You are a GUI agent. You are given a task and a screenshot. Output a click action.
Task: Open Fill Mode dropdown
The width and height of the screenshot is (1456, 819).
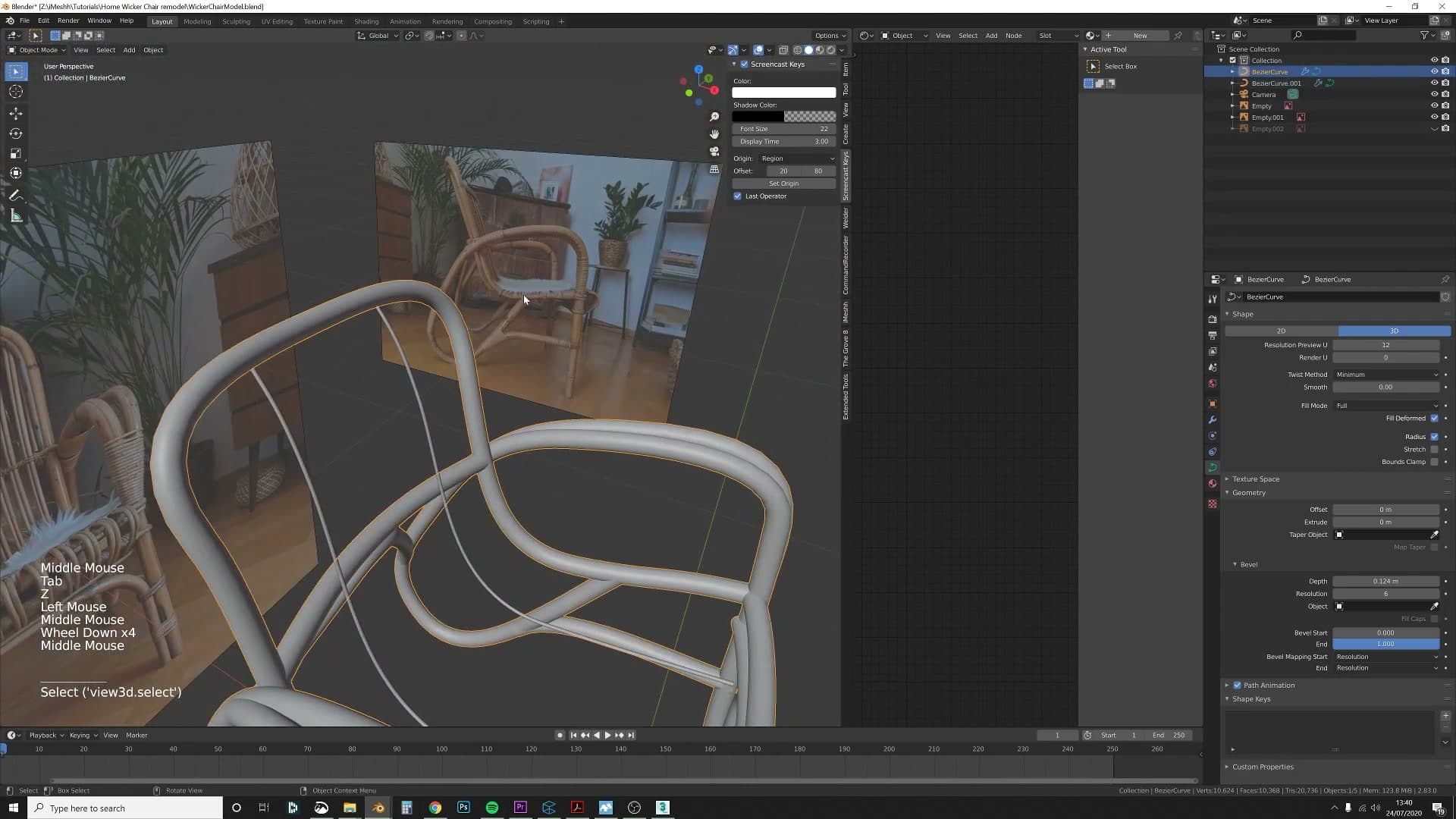(1386, 406)
